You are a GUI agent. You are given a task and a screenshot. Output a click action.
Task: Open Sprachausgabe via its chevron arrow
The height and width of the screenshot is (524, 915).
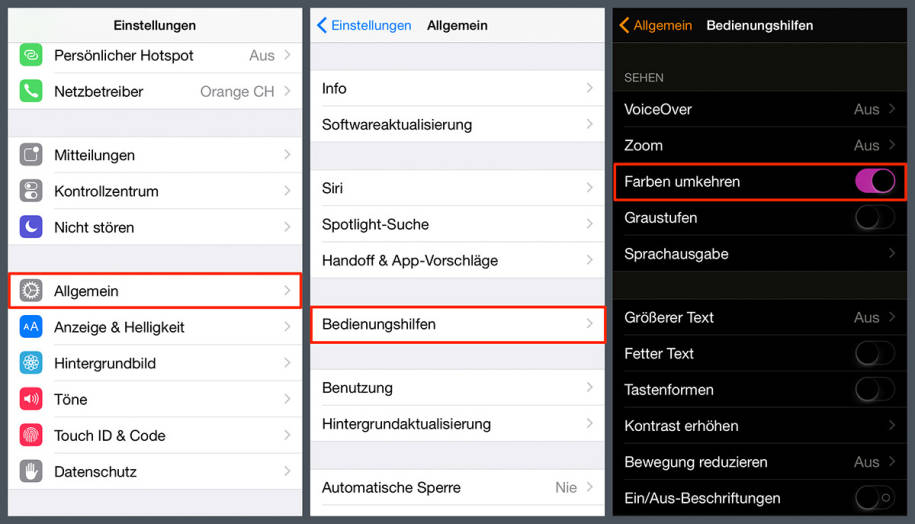pos(892,253)
